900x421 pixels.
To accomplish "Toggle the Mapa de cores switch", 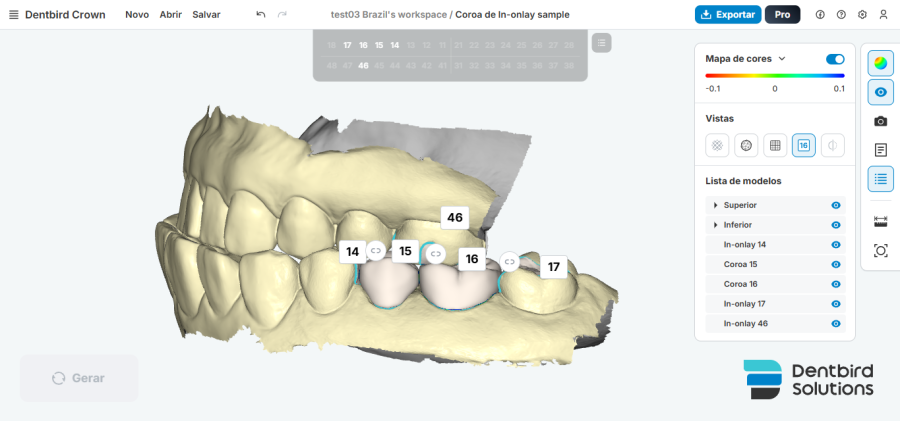I will pyautogui.click(x=835, y=59).
